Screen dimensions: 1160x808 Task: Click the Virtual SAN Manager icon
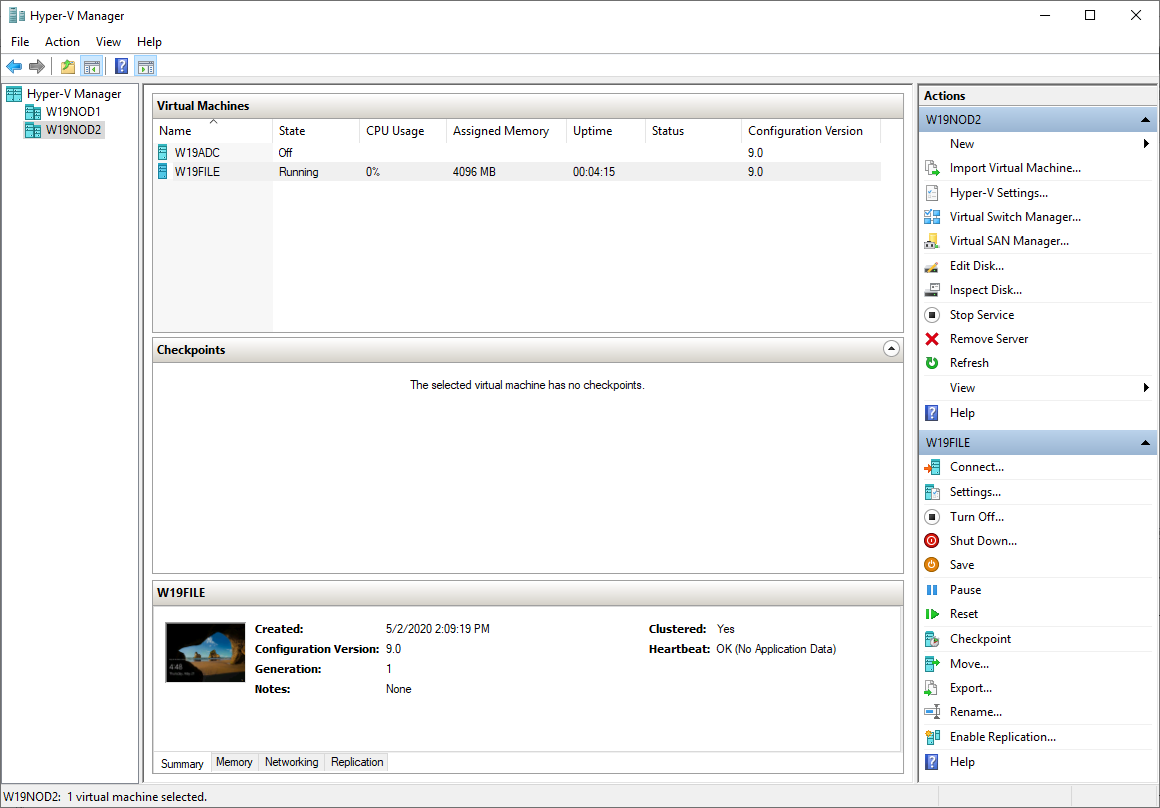(932, 241)
